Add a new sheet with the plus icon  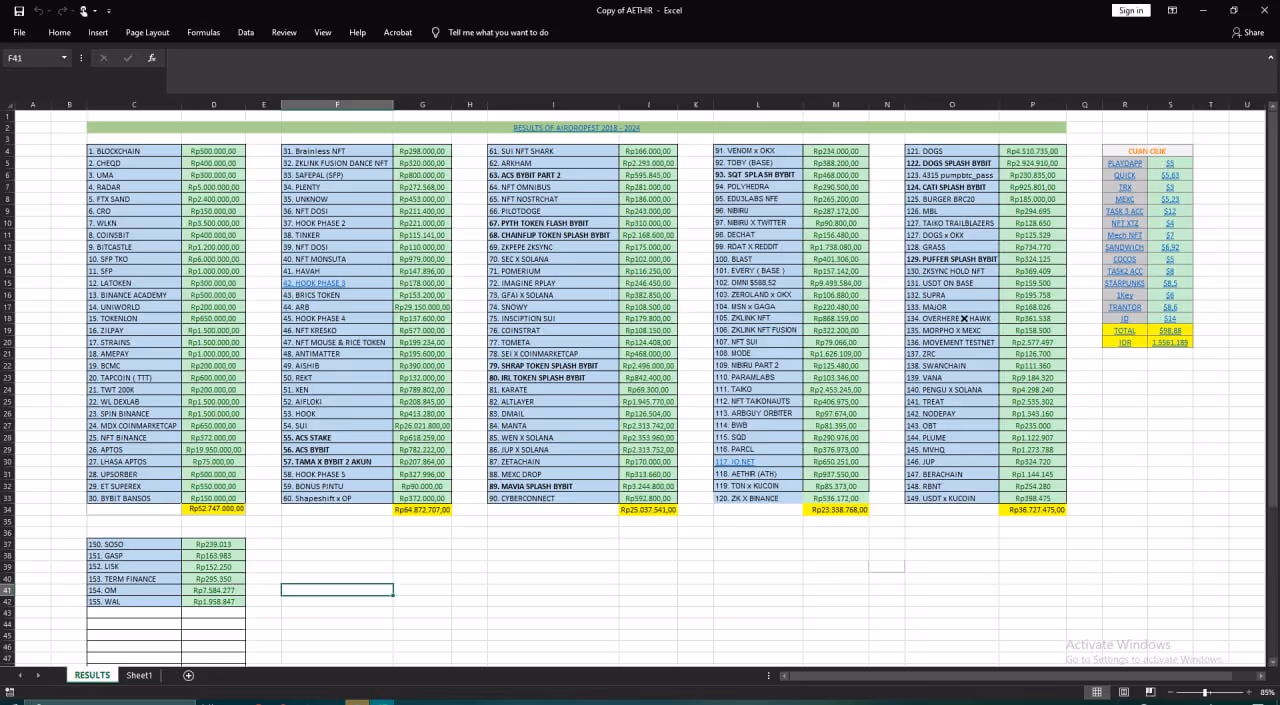[189, 676]
